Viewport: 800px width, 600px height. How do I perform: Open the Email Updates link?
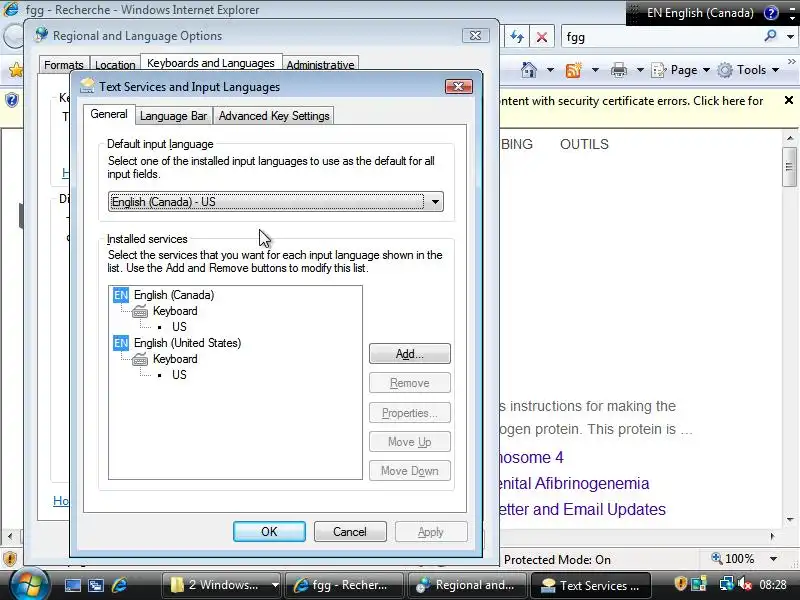click(x=583, y=509)
